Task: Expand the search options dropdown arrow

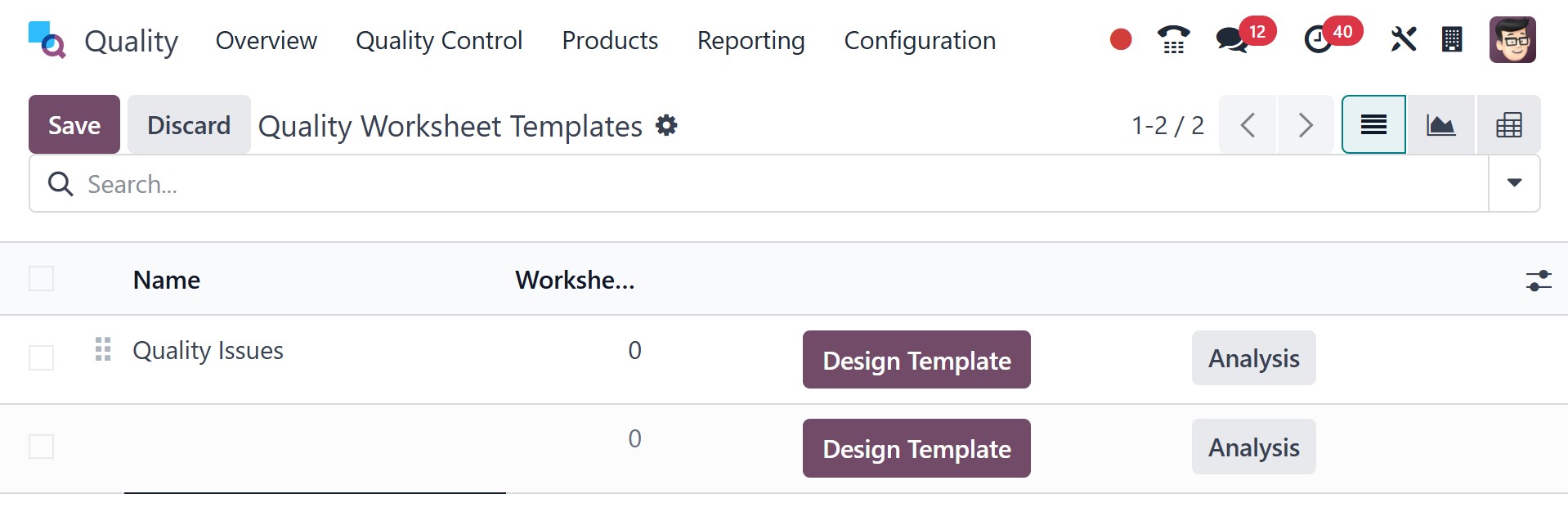Action: [1514, 183]
